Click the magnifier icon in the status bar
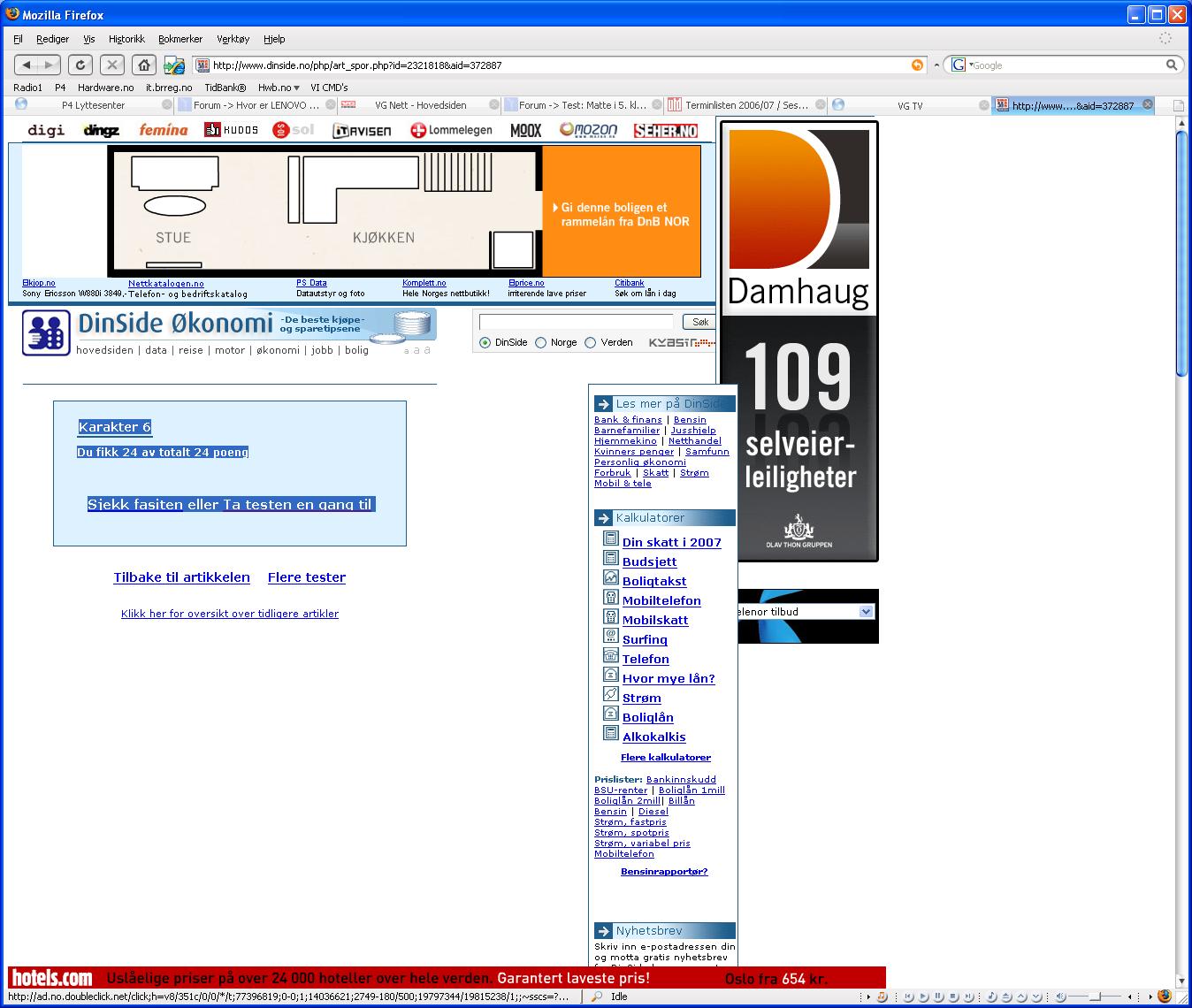This screenshot has width=1192, height=1008. click(x=598, y=997)
